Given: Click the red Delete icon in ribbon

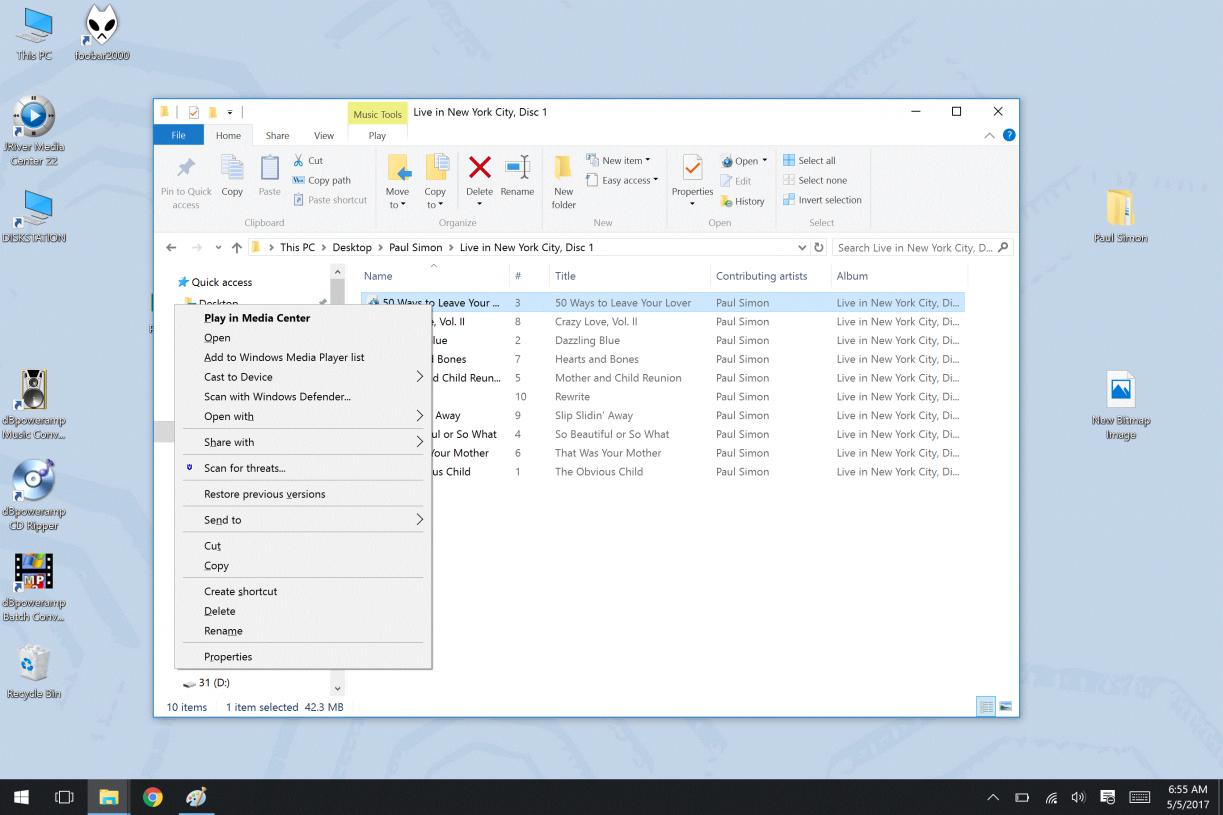Looking at the screenshot, I should point(479,169).
